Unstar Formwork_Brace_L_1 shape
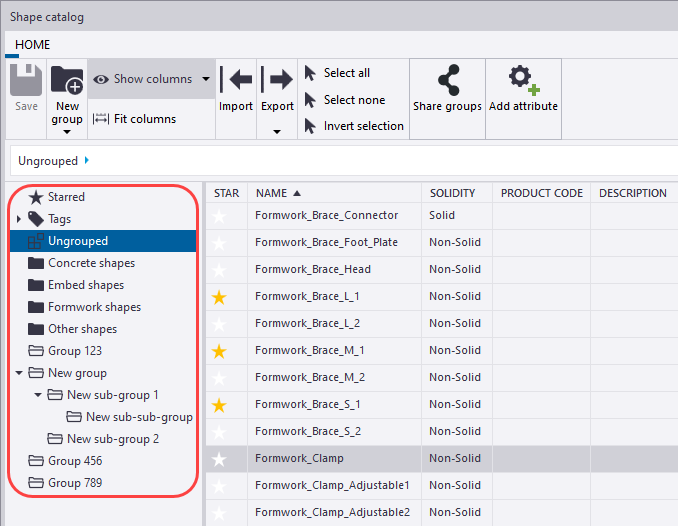Viewport: 678px width, 526px height. 220,297
